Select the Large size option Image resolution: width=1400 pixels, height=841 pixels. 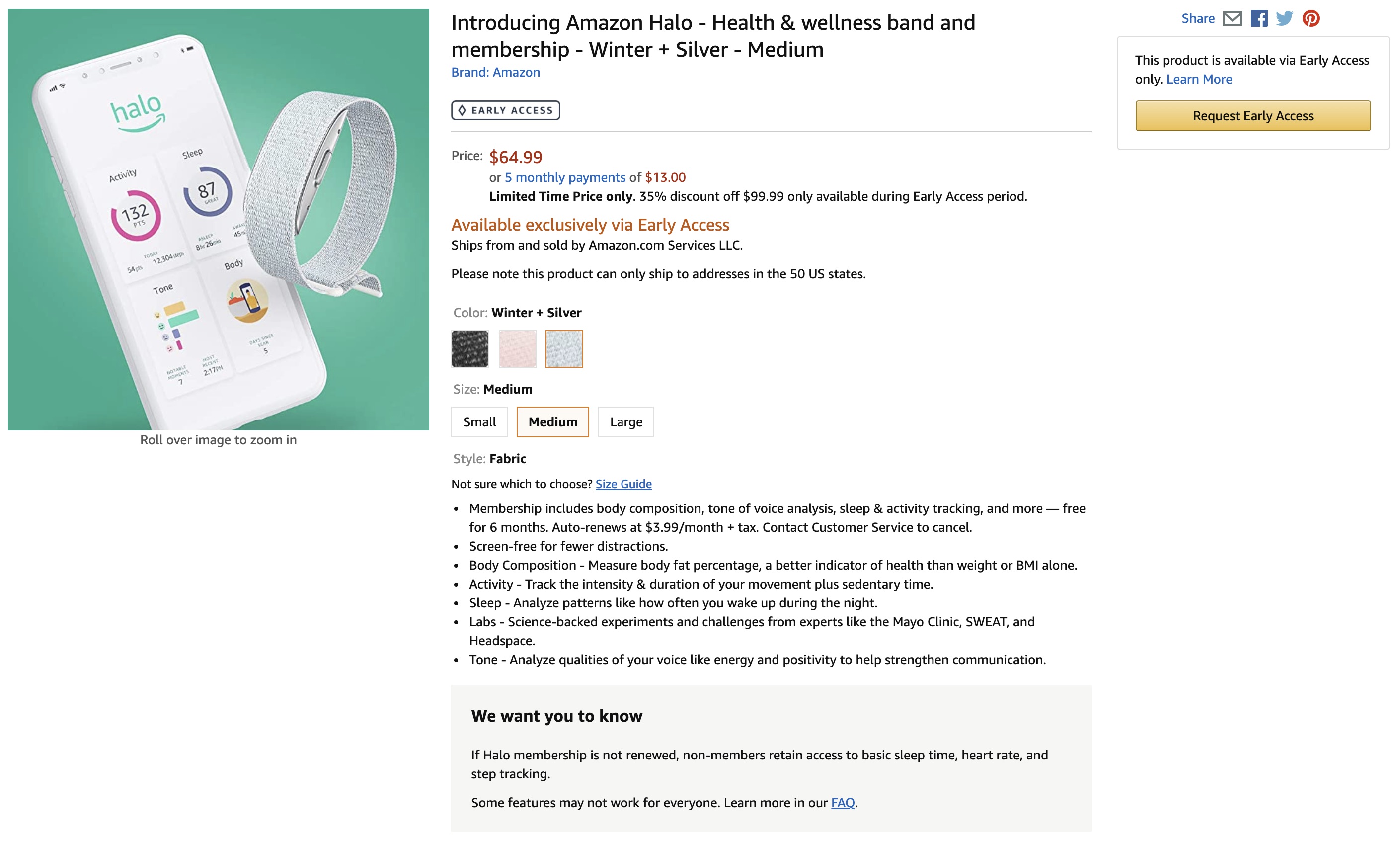625,421
